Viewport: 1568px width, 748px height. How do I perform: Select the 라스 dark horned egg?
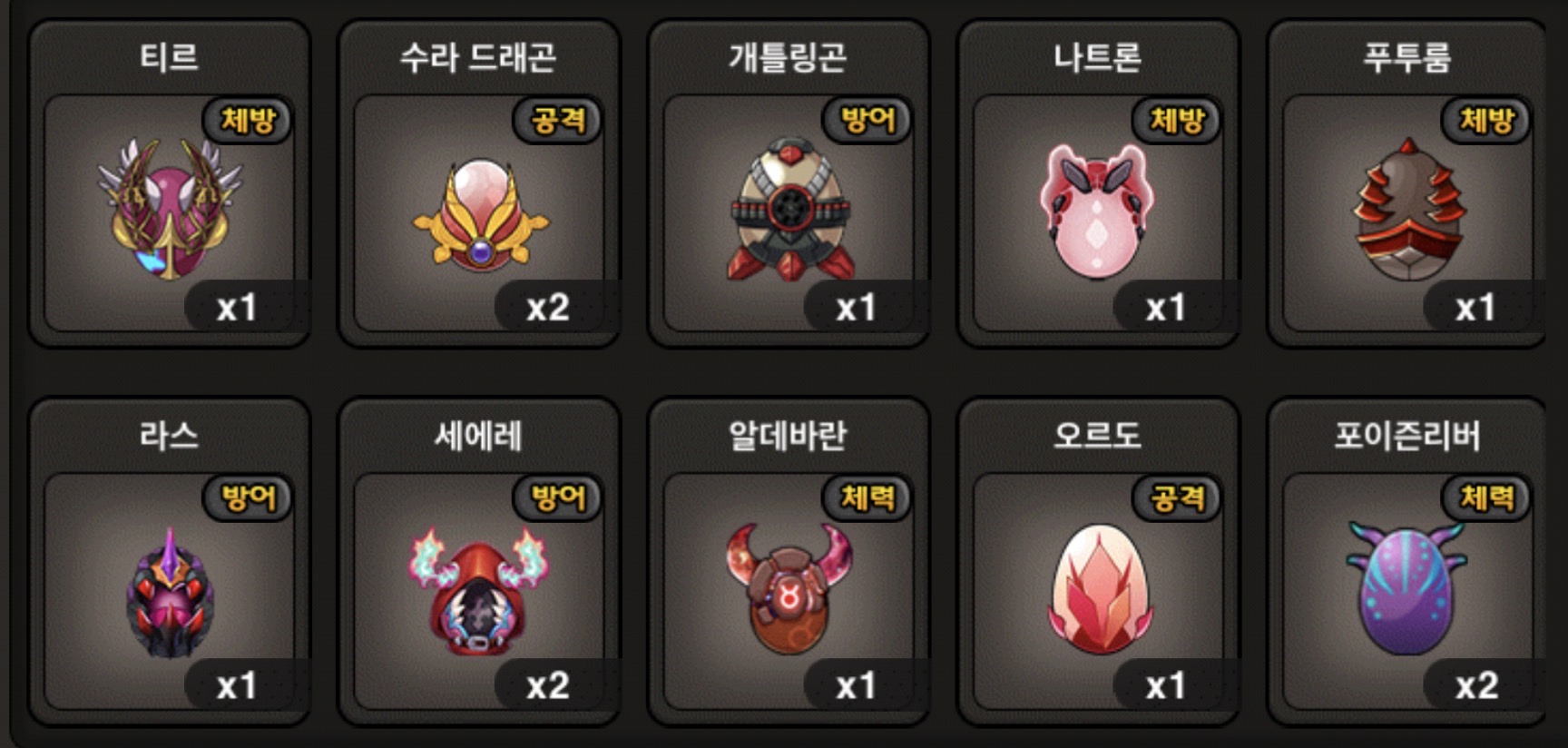(x=170, y=593)
